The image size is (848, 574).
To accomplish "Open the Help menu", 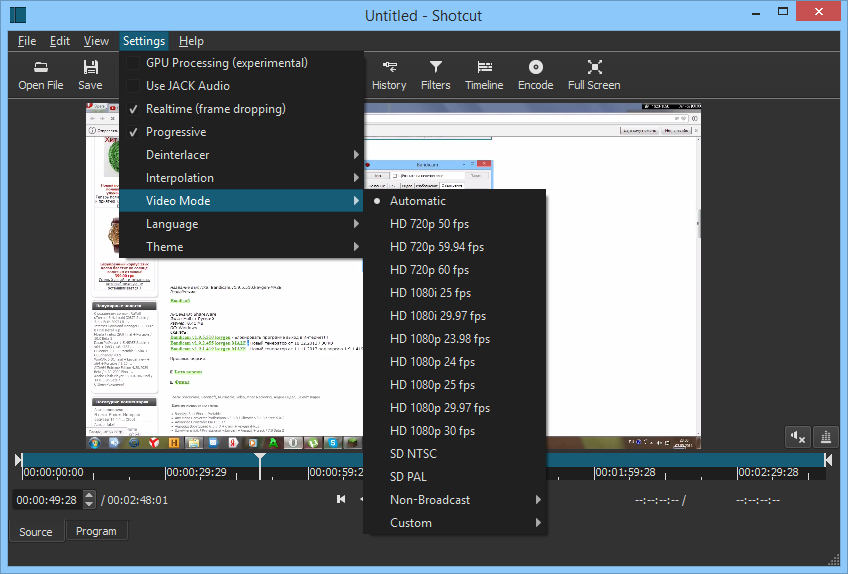I will pyautogui.click(x=191, y=41).
